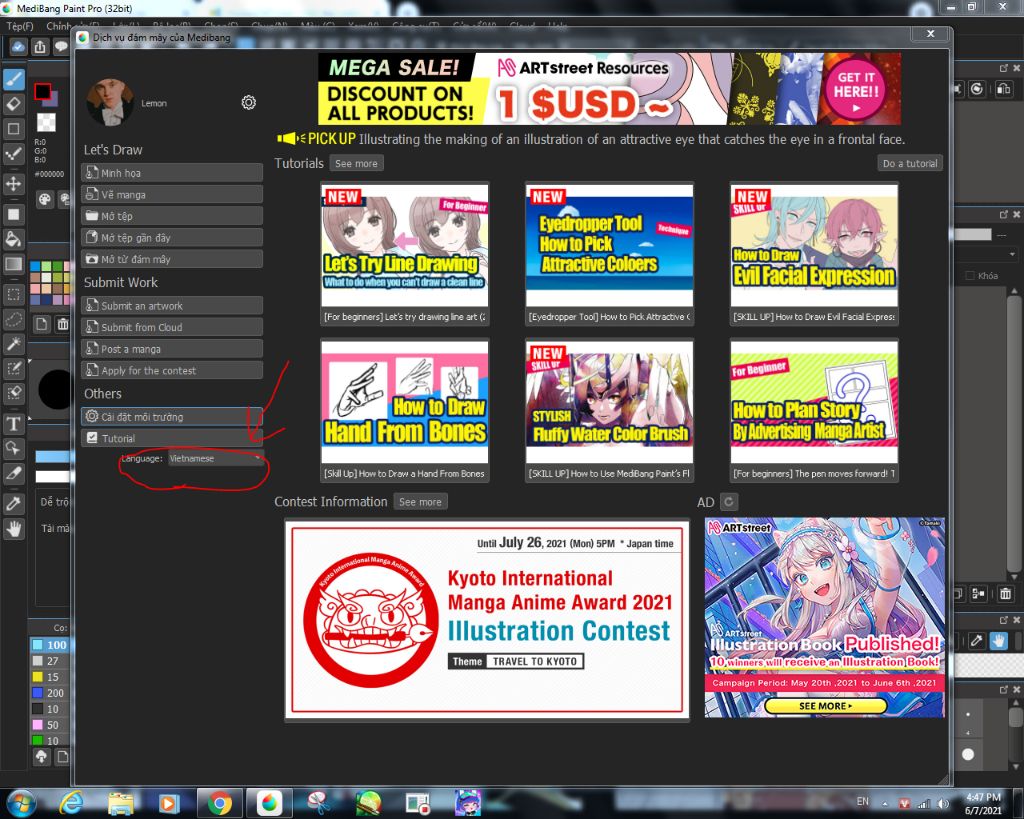Select the blue brush entry 200
Image resolution: width=1024 pixels, height=819 pixels.
(x=50, y=692)
